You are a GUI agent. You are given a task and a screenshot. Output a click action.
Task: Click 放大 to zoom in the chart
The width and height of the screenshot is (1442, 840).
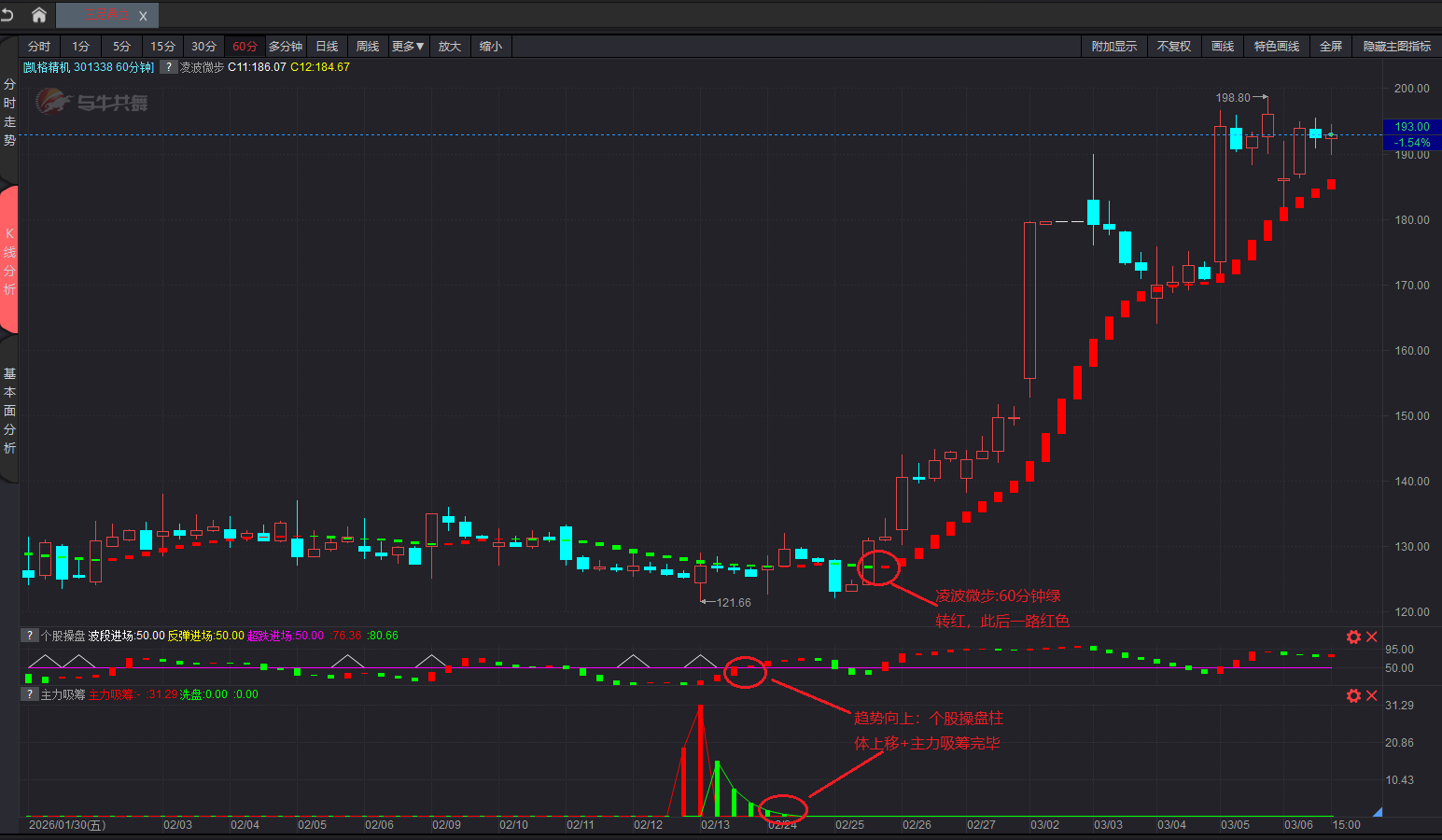tap(450, 47)
